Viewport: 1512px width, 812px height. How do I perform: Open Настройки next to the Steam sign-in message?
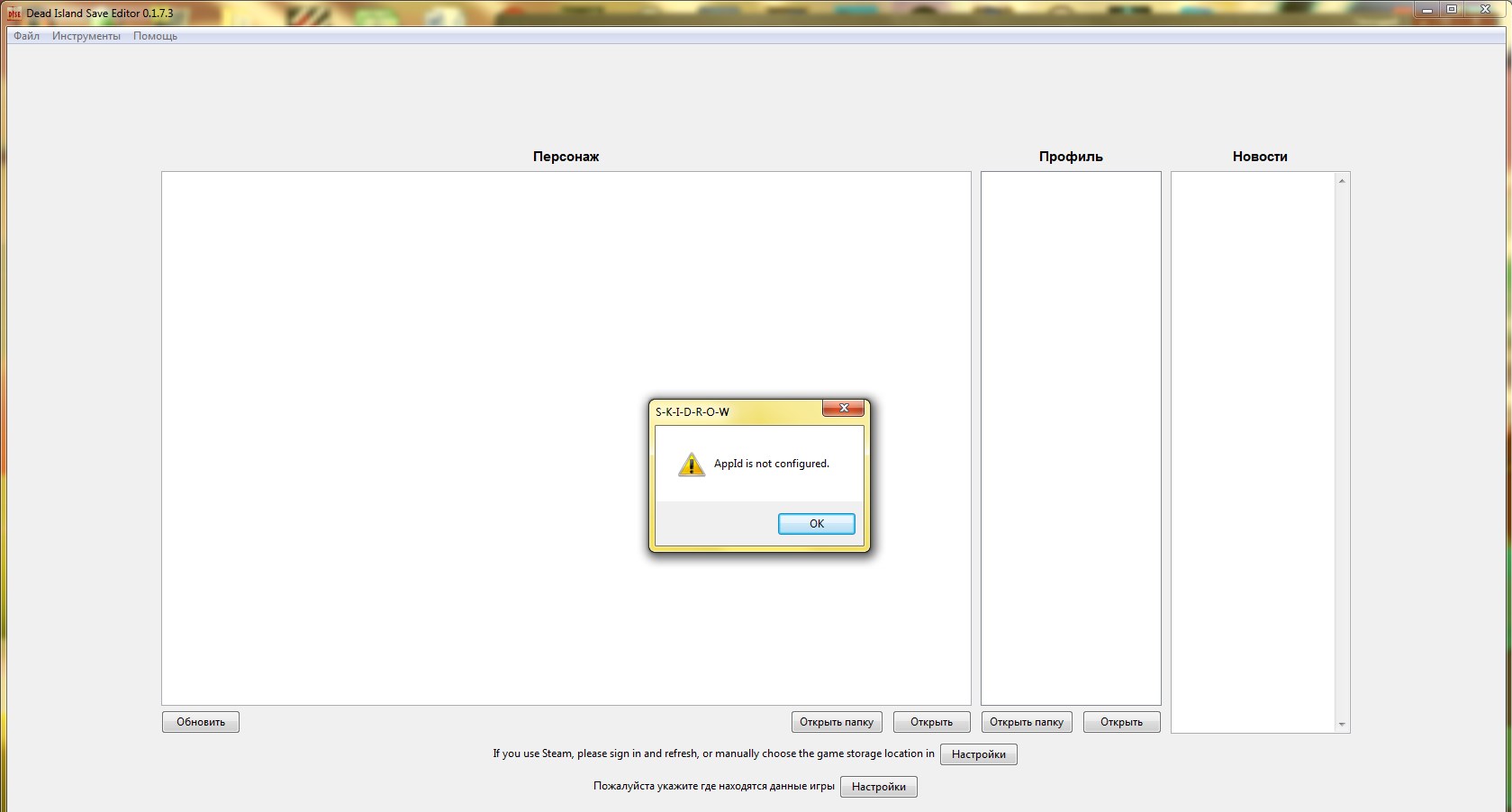click(x=979, y=754)
